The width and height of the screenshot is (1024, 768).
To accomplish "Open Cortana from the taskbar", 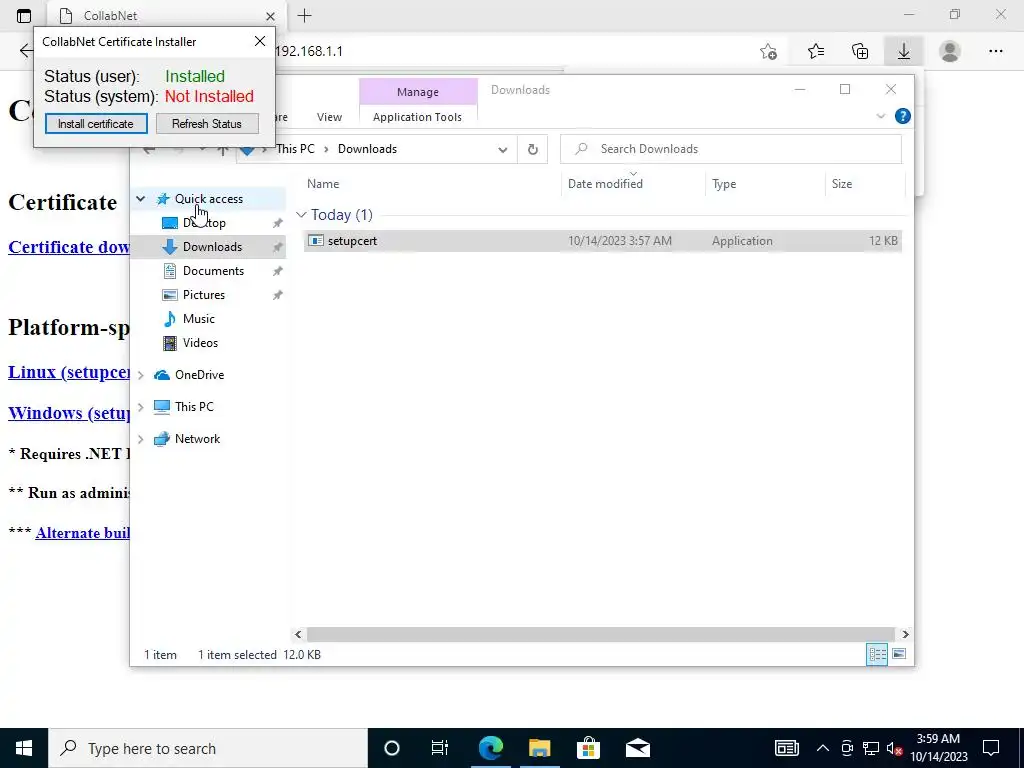I will coord(392,748).
